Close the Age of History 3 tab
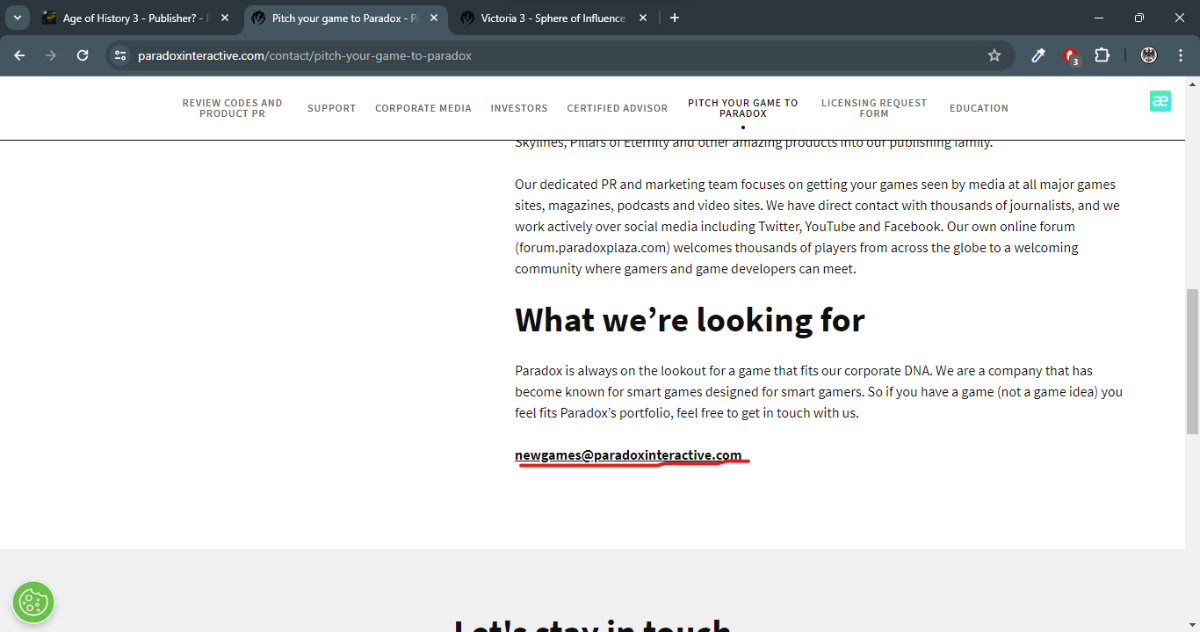1200x632 pixels. coord(225,18)
